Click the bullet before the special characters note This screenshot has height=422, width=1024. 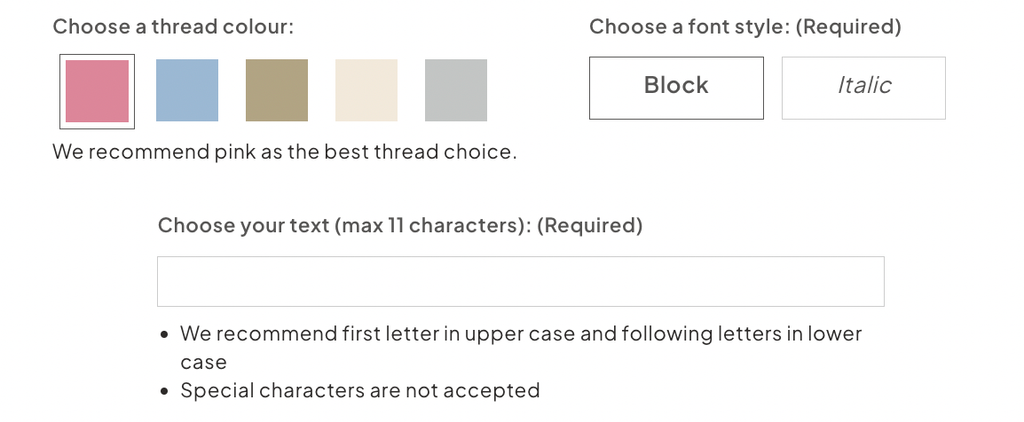(x=165, y=392)
